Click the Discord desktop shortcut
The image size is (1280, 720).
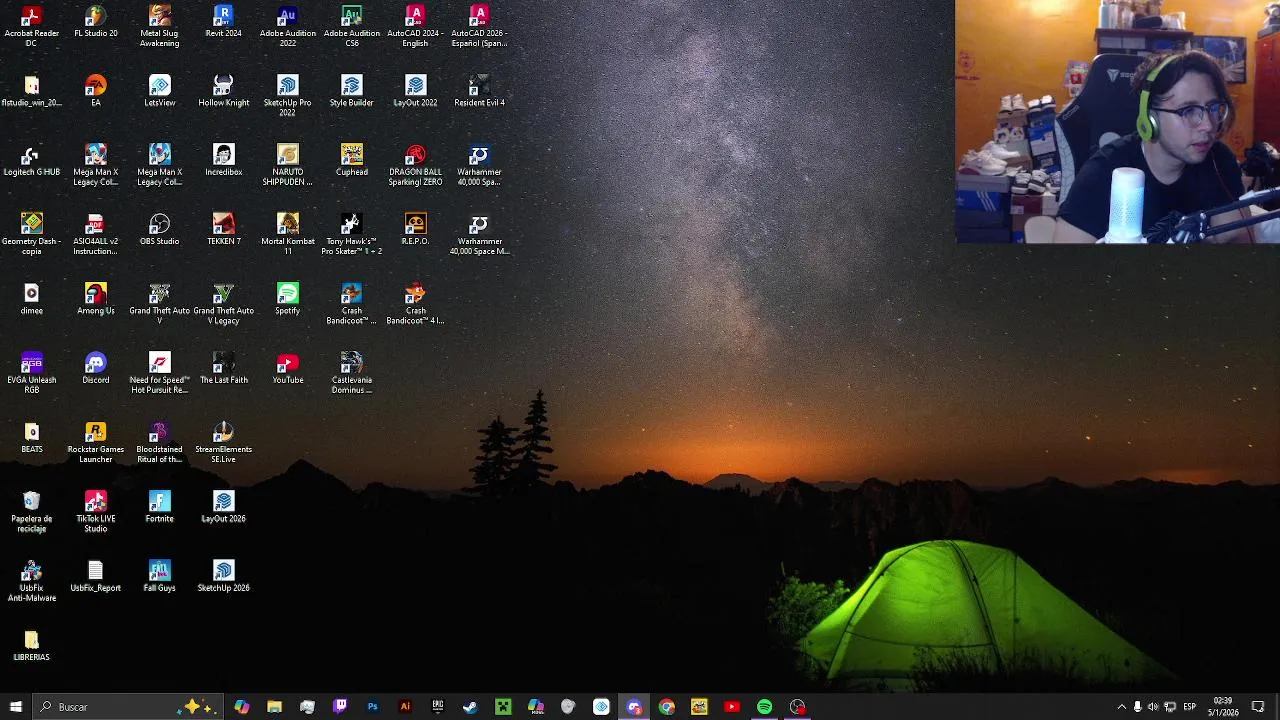click(x=95, y=369)
